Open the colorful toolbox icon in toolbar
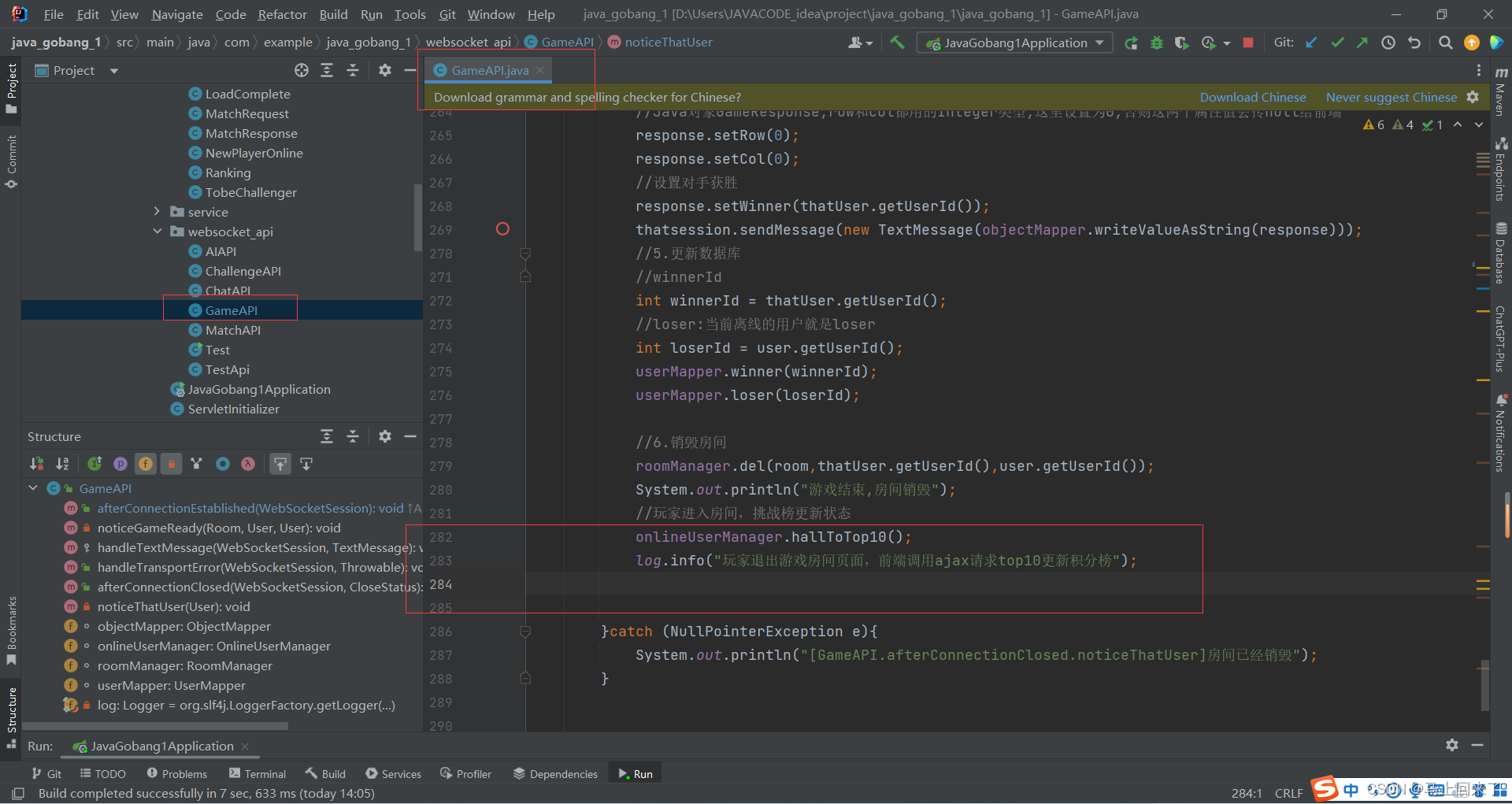The image size is (1512, 804). [1496, 43]
